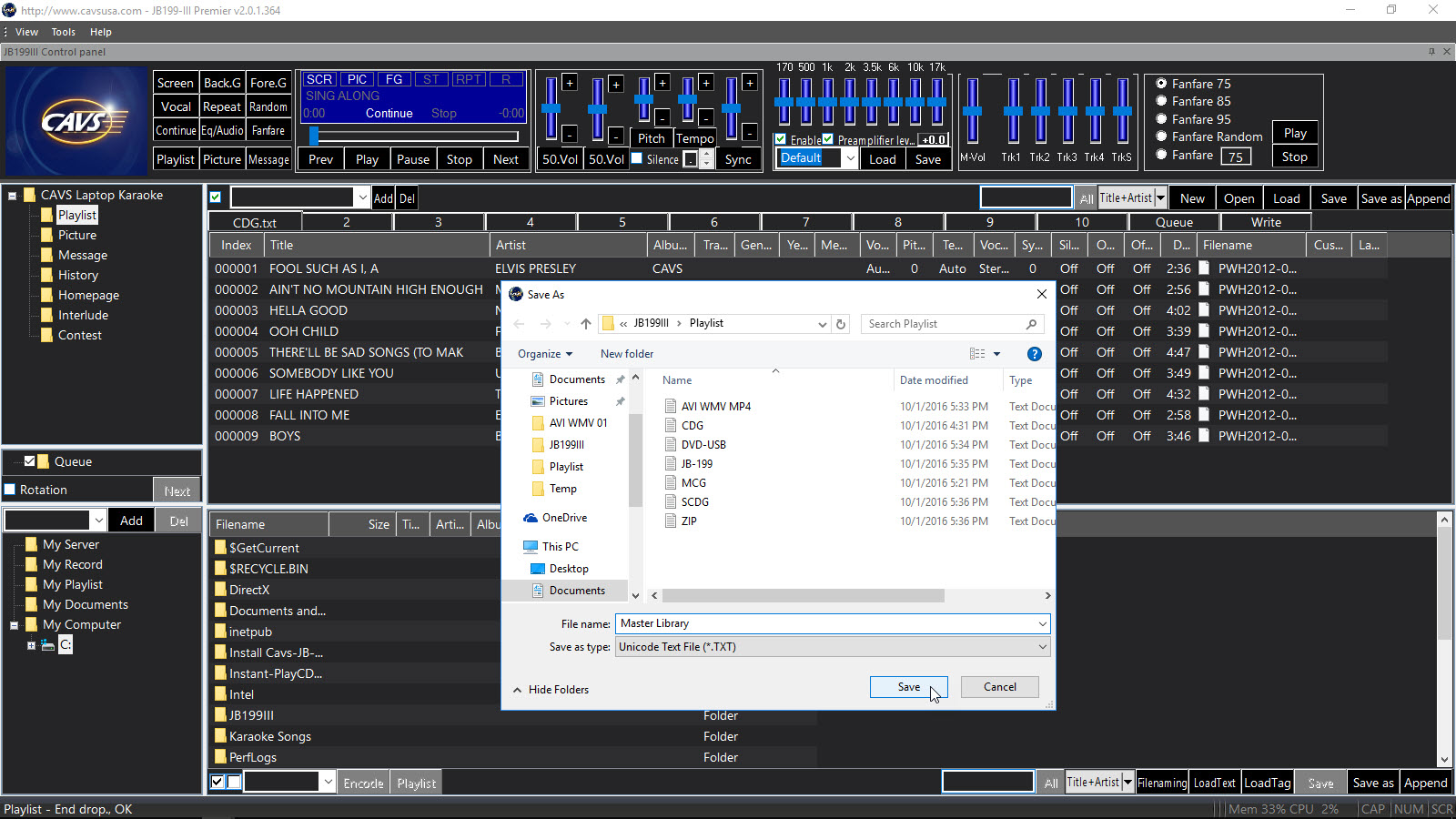Toggle the equalizer Enable checkbox

tap(781, 139)
